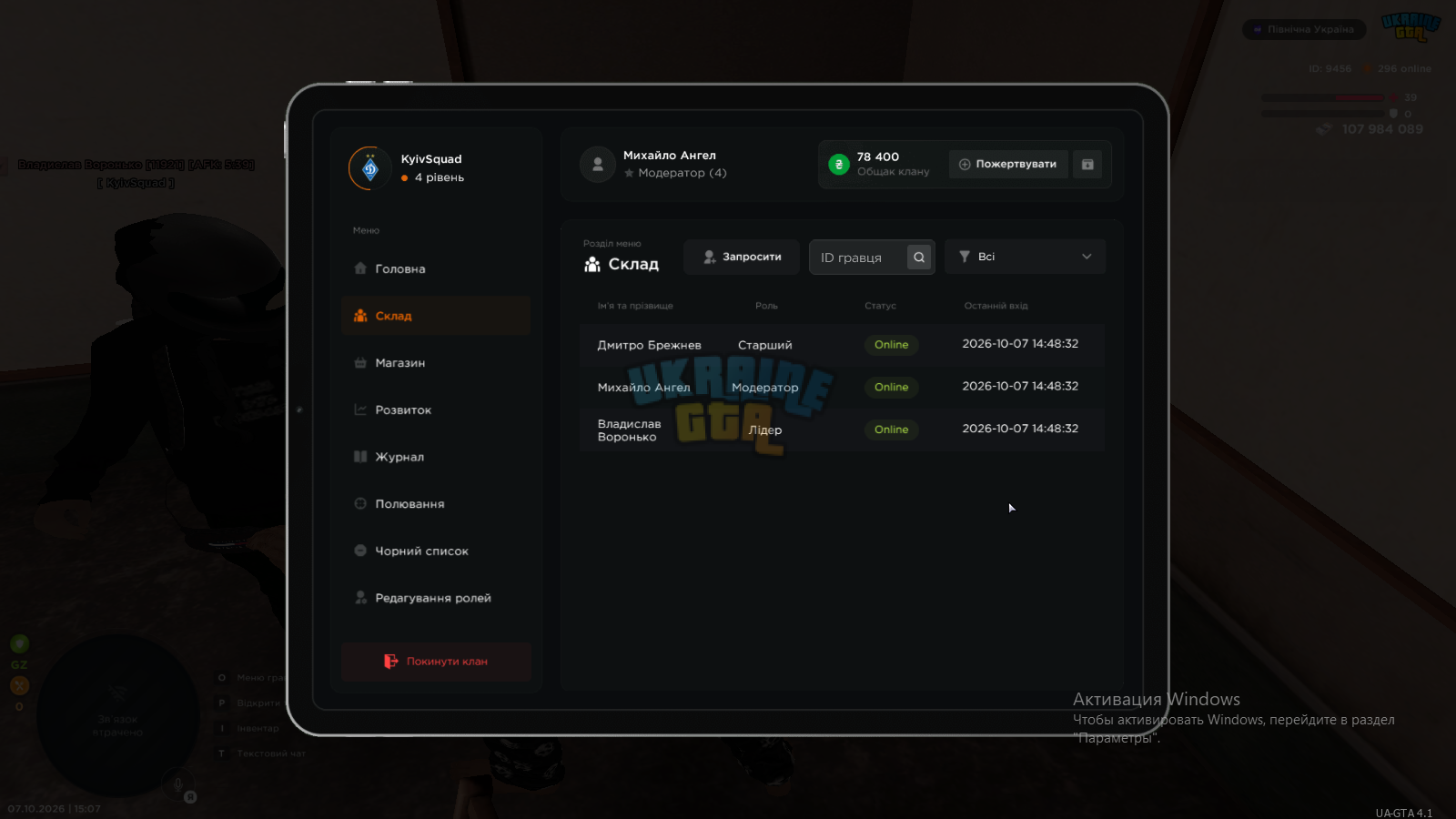Click the green clan fund currency icon
The height and width of the screenshot is (819, 1456).
click(839, 165)
